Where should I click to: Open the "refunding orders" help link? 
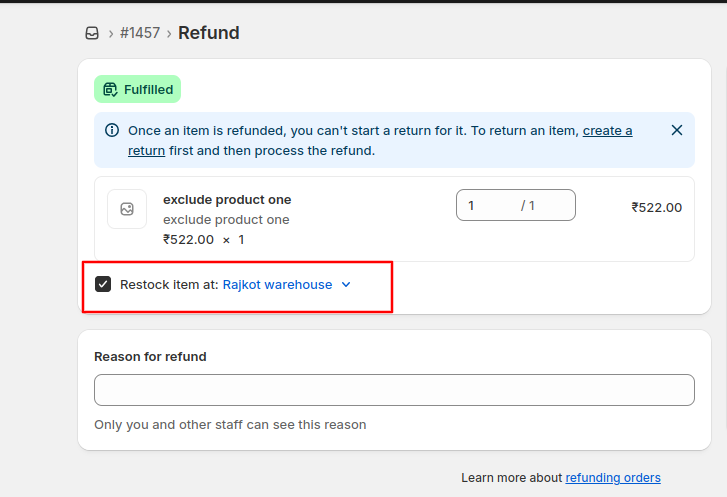[612, 478]
